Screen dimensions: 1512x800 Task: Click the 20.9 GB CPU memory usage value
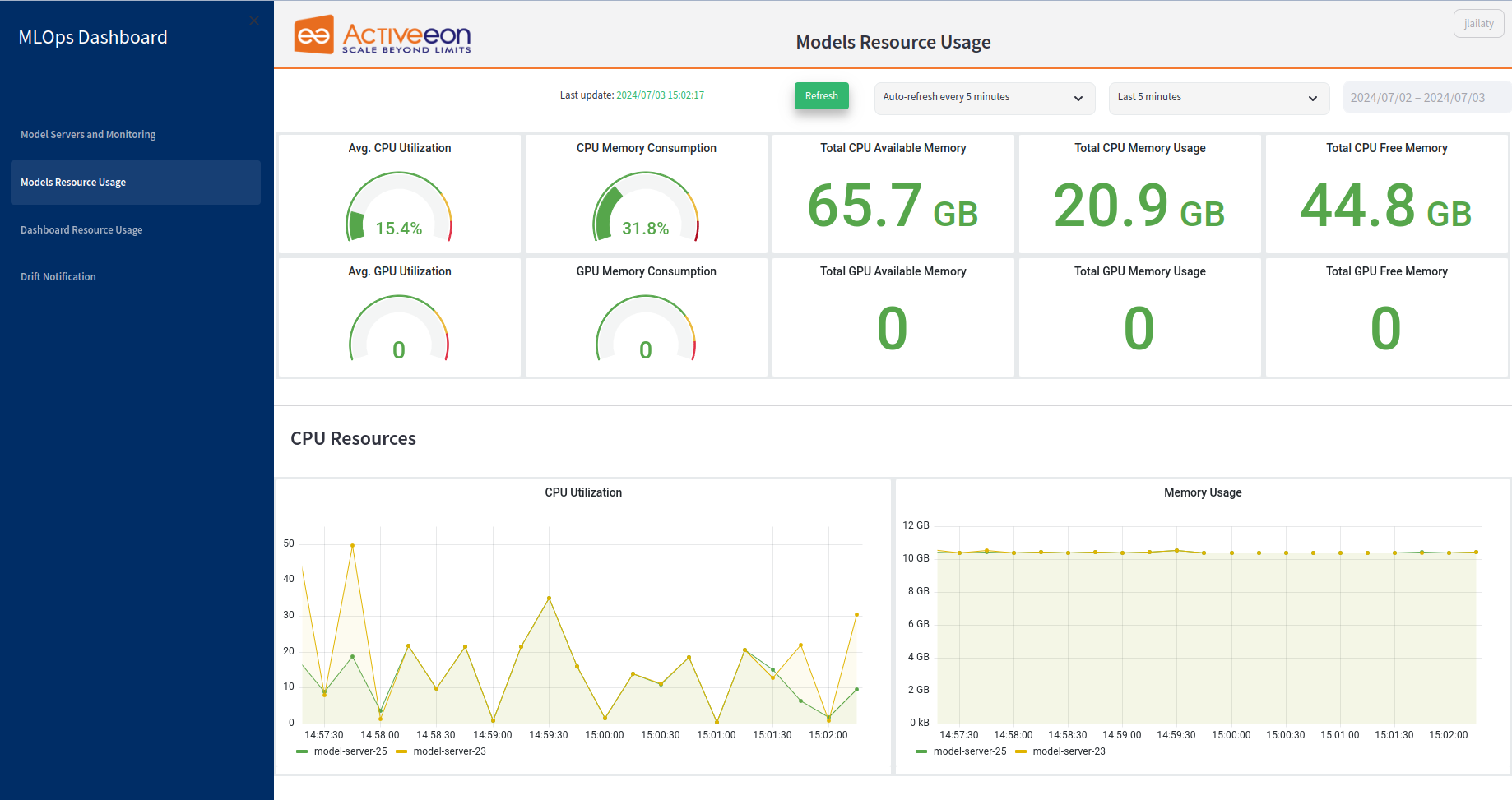(x=1139, y=206)
